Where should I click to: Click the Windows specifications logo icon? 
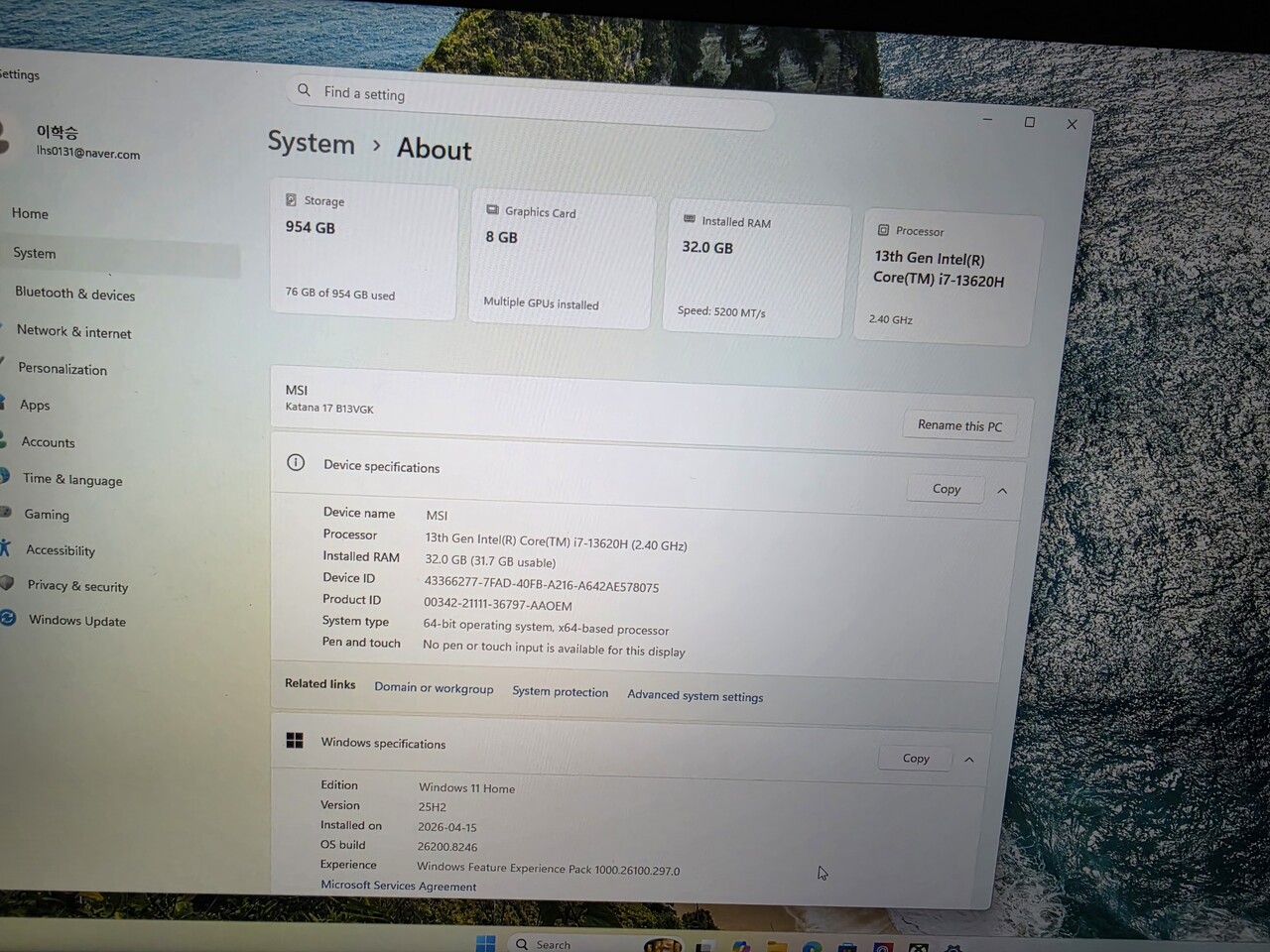295,741
